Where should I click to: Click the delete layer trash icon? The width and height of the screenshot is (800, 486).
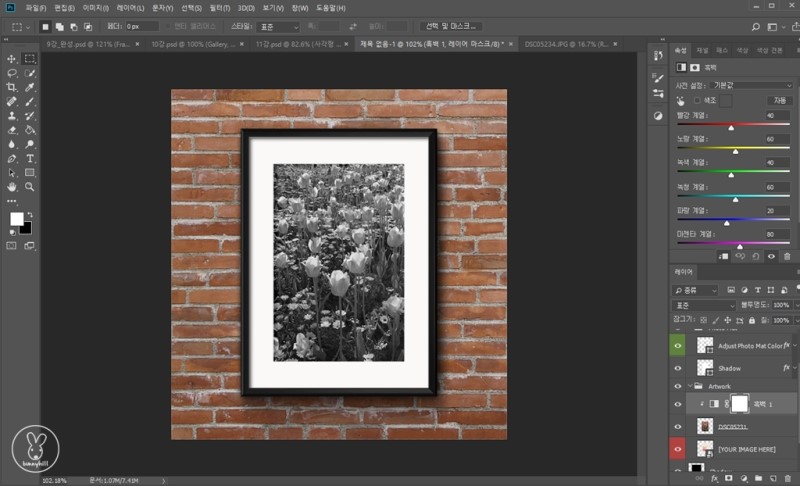(x=786, y=479)
